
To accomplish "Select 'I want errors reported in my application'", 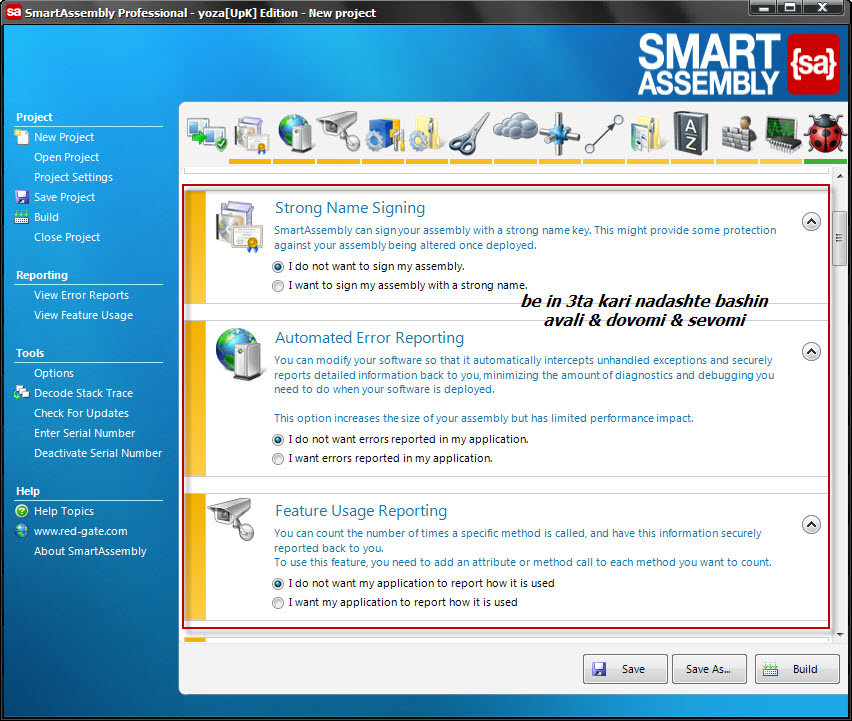I will click(278, 459).
